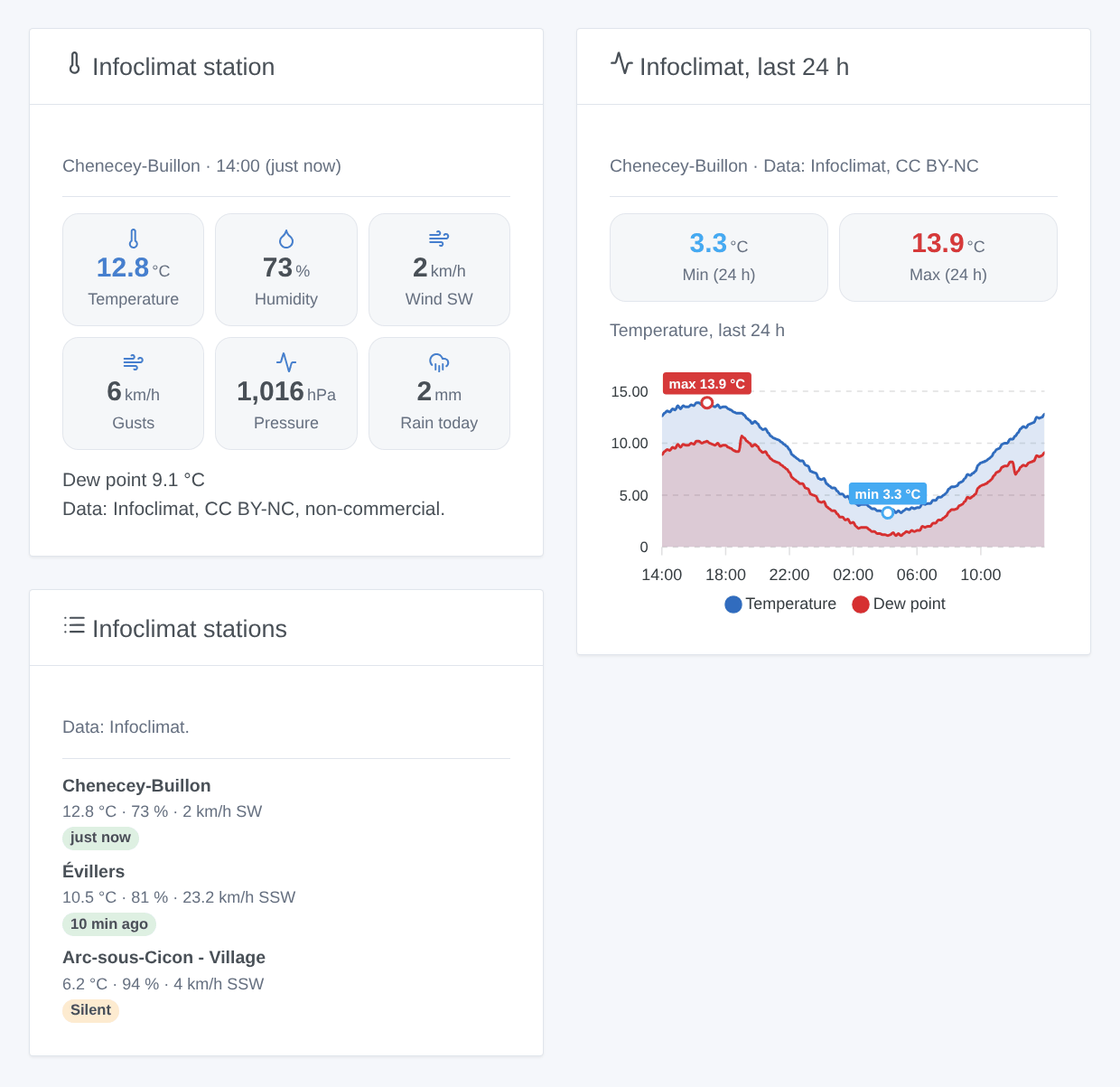The image size is (1120, 1087).
Task: Click the droplet icon in the Humidity tile
Action: point(286,239)
